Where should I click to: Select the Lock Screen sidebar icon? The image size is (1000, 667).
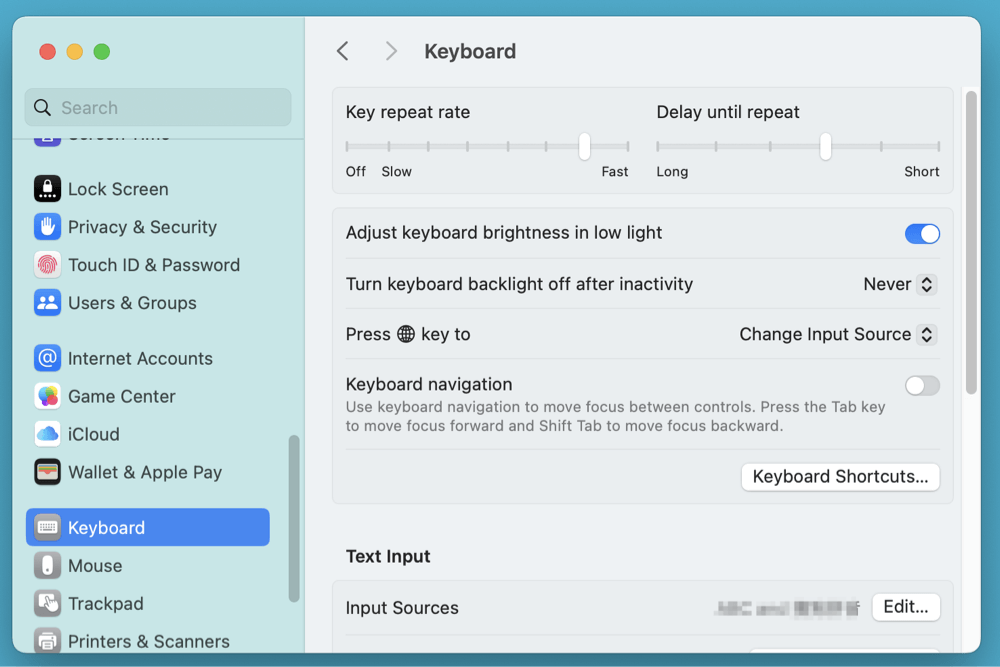(47, 188)
